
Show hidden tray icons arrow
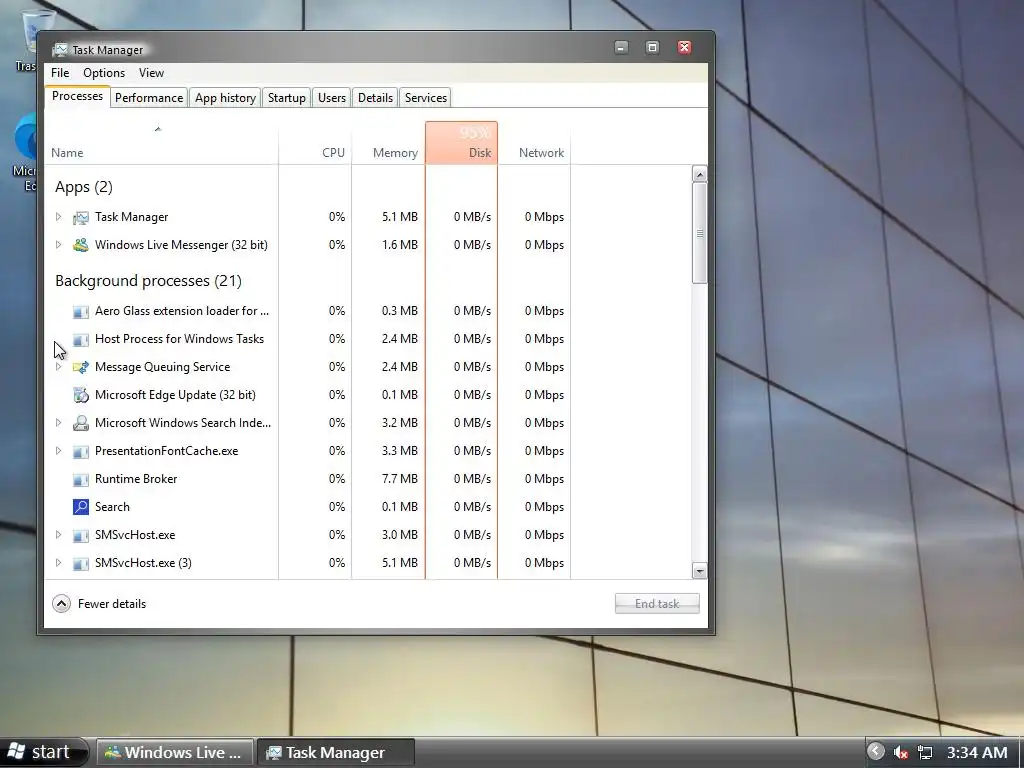(876, 751)
